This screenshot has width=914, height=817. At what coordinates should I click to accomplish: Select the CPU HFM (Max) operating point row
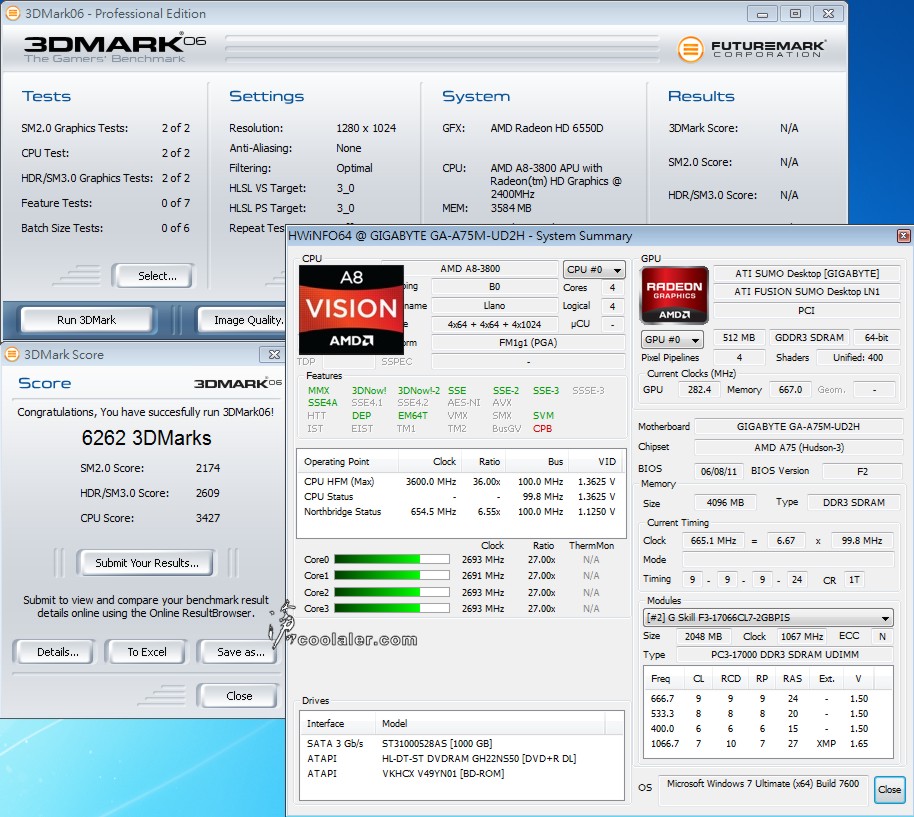pos(460,481)
